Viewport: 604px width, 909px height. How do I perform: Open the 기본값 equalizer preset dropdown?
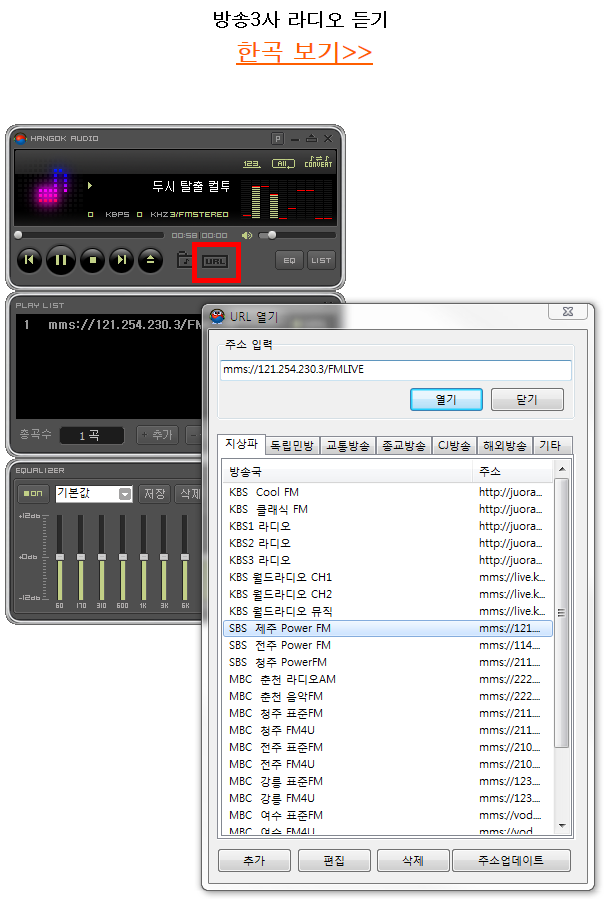(94, 493)
